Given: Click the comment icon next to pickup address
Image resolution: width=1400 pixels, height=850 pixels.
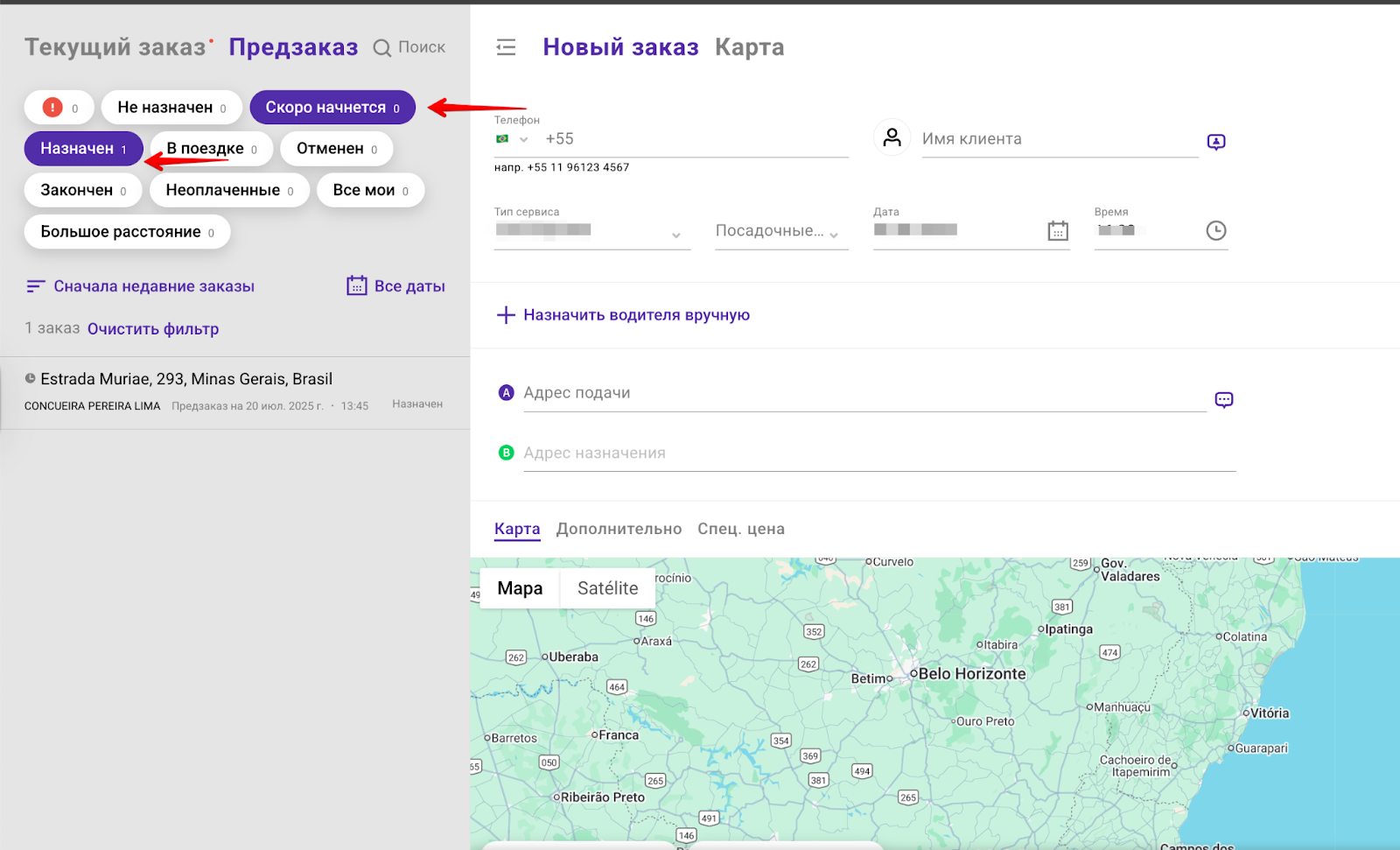Looking at the screenshot, I should click(x=1223, y=400).
